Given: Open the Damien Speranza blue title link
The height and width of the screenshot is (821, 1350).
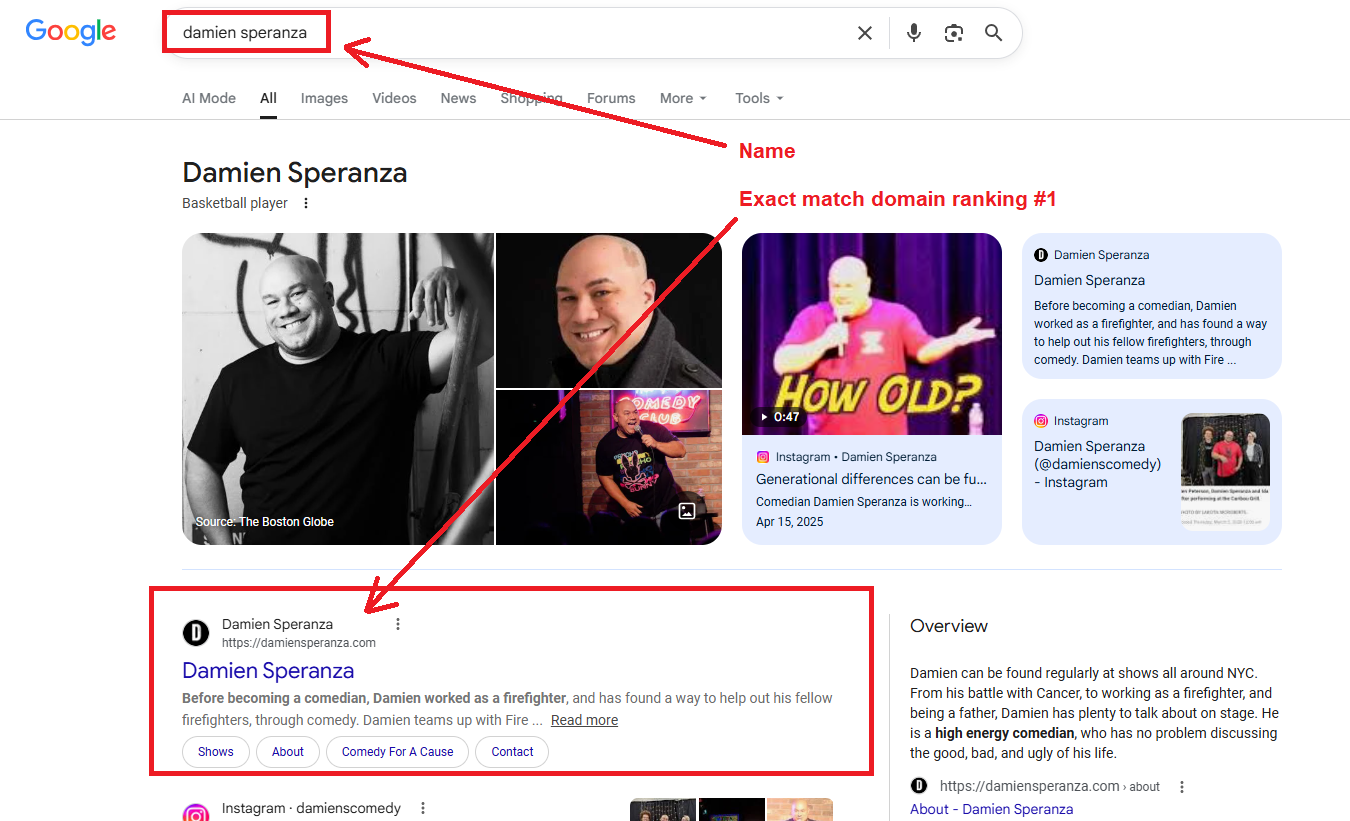Looking at the screenshot, I should (268, 670).
